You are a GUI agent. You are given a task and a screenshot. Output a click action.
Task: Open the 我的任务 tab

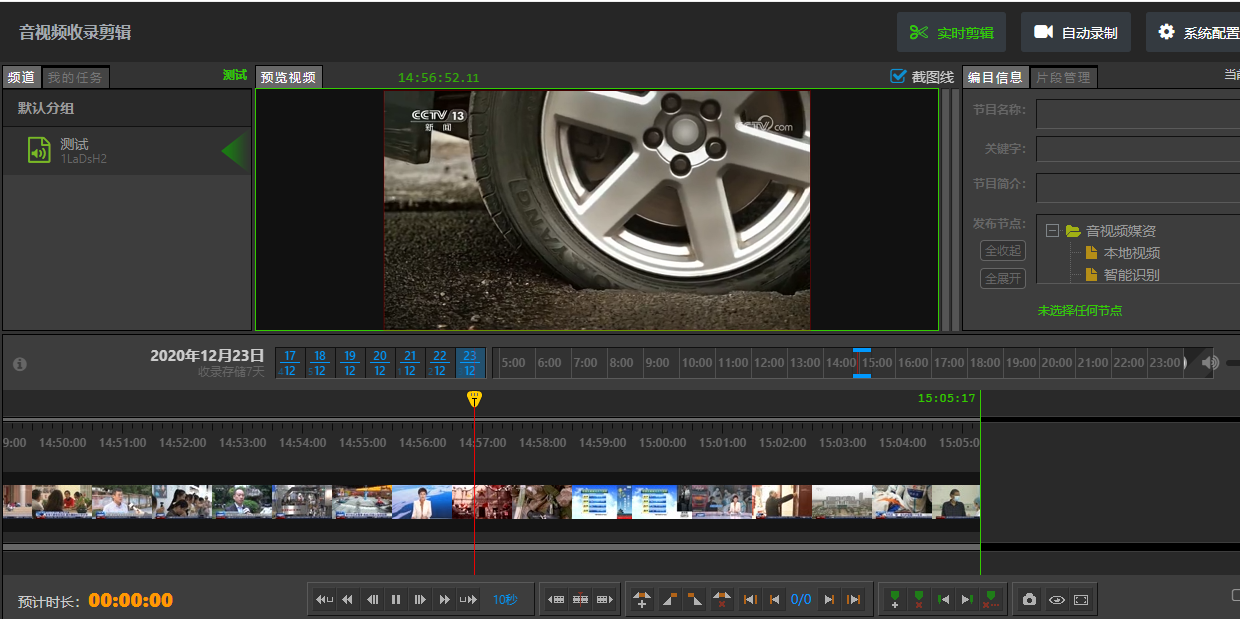click(x=75, y=78)
